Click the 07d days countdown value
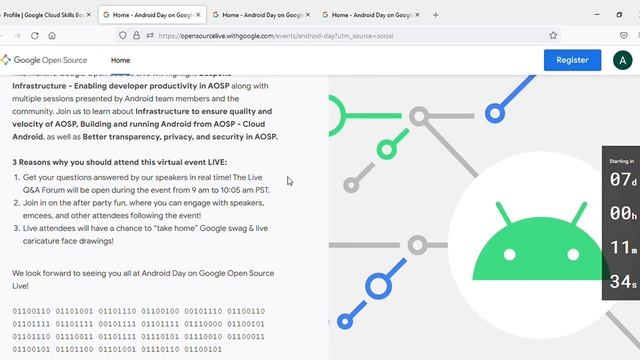Viewport: 640px width, 360px height. click(x=623, y=179)
